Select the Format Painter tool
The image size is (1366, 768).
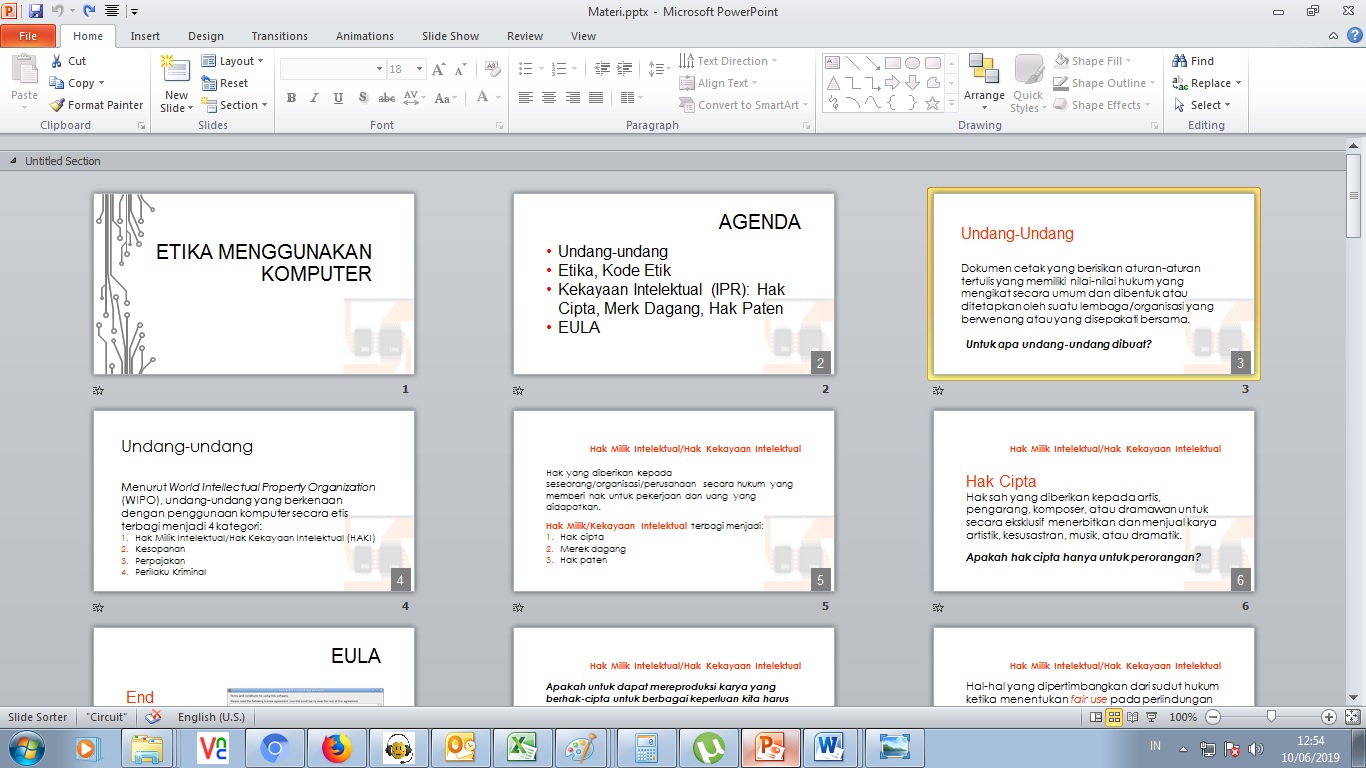coord(96,104)
